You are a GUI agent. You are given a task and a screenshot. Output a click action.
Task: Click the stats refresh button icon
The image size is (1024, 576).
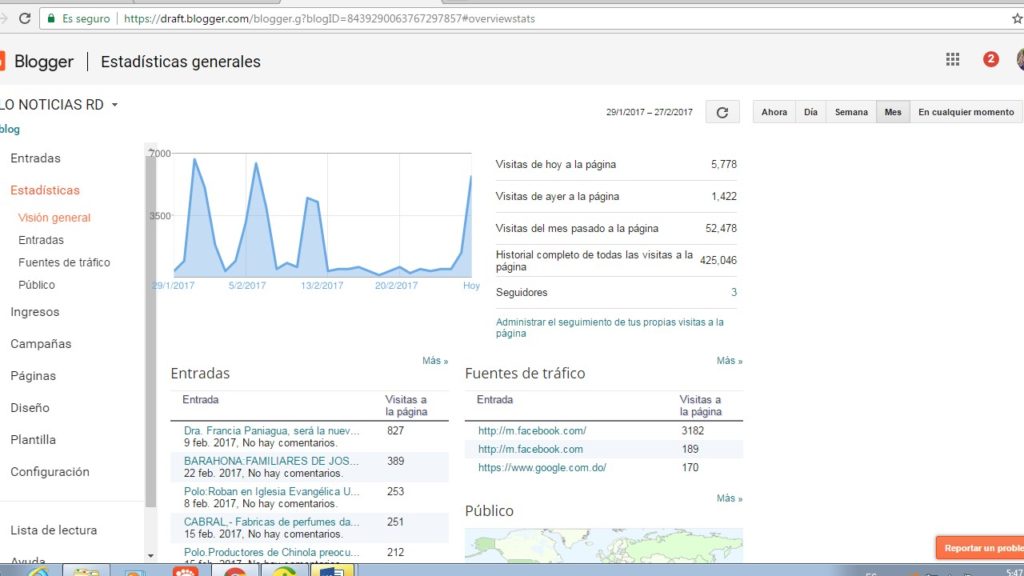[x=722, y=112]
